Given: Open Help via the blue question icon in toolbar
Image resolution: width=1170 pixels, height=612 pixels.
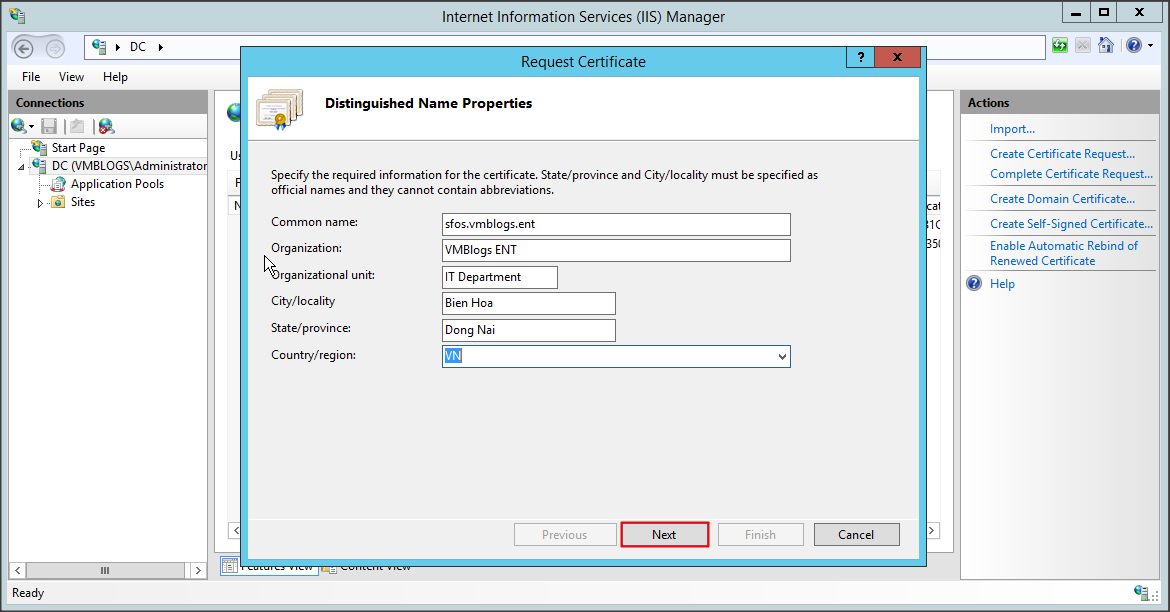Looking at the screenshot, I should [x=1133, y=46].
